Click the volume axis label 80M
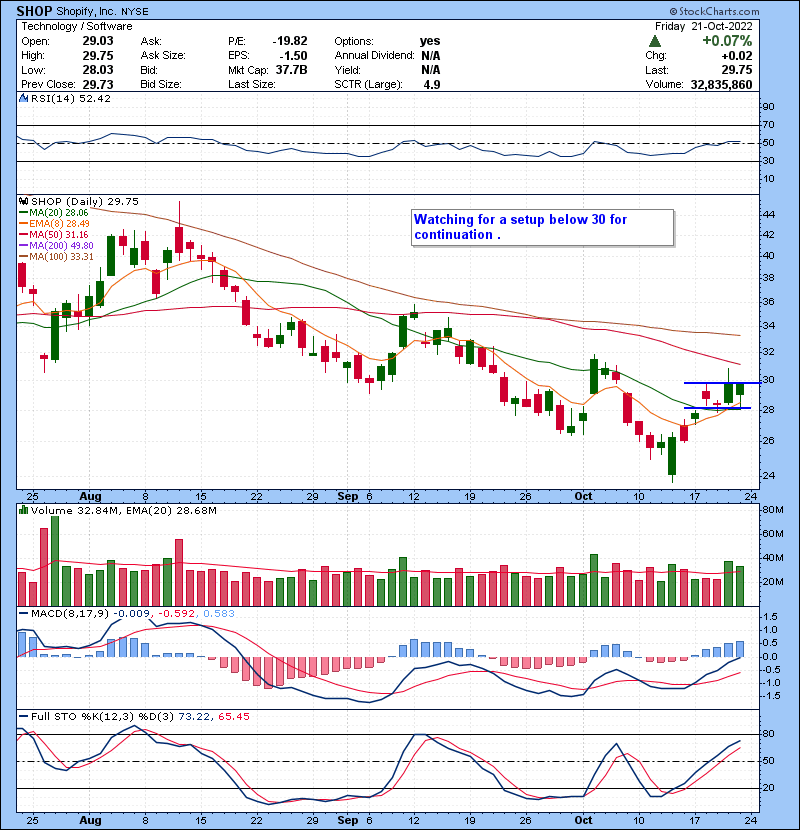The image size is (800, 830). click(x=772, y=510)
